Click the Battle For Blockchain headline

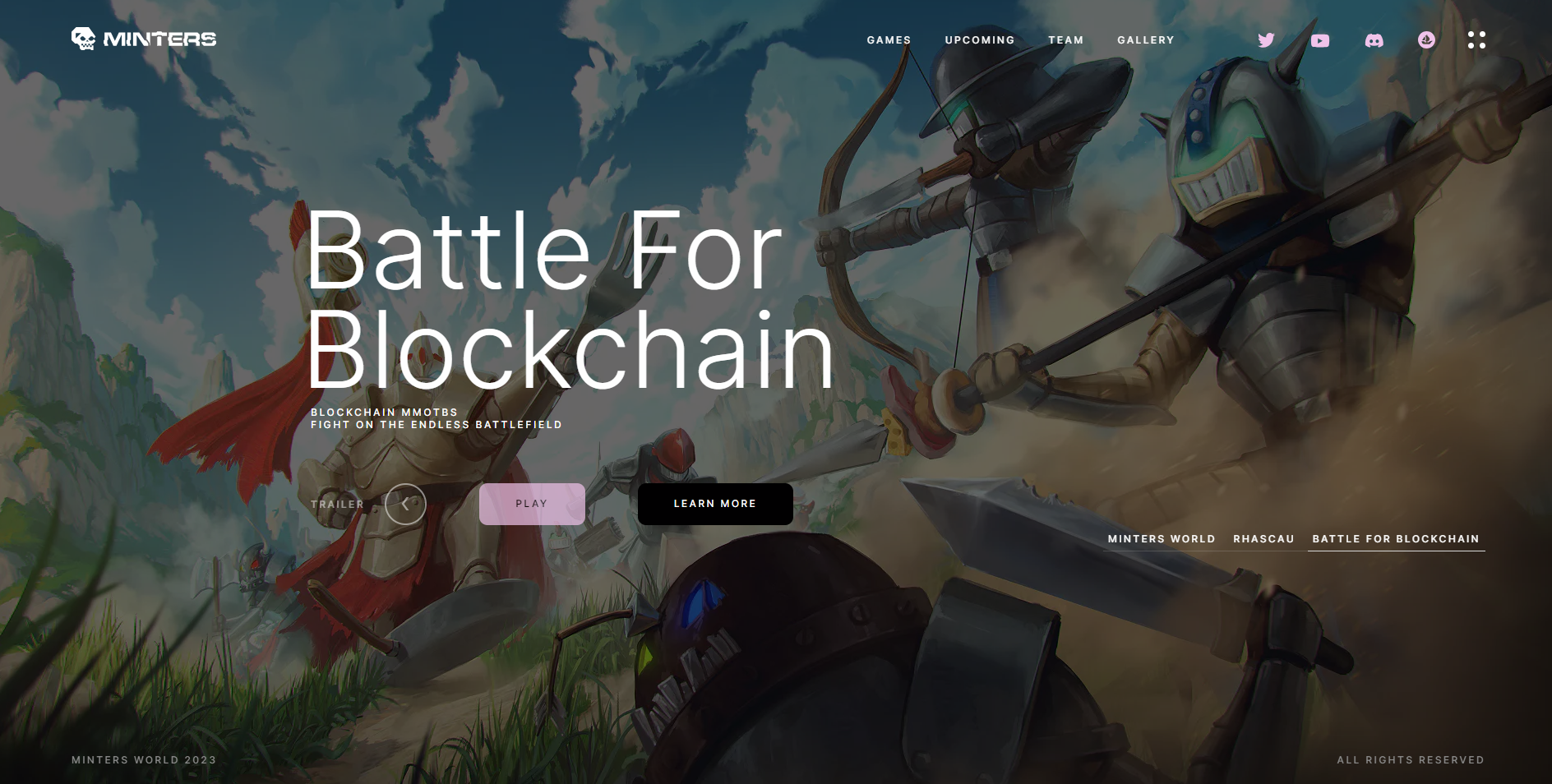click(570, 300)
